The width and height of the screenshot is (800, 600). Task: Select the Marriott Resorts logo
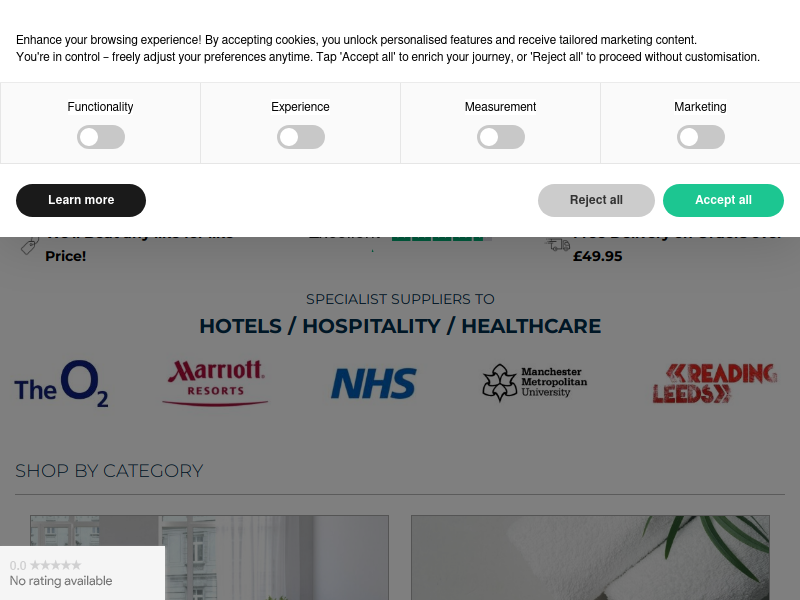click(x=216, y=383)
